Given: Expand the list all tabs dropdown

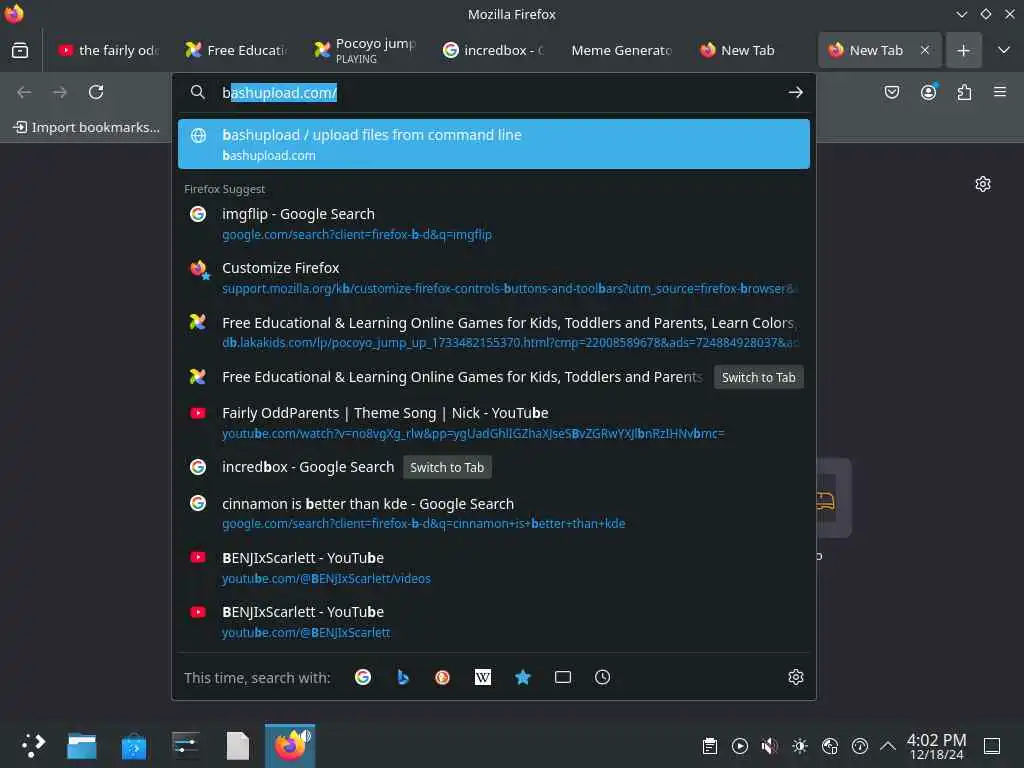Looking at the screenshot, I should (x=1004, y=50).
